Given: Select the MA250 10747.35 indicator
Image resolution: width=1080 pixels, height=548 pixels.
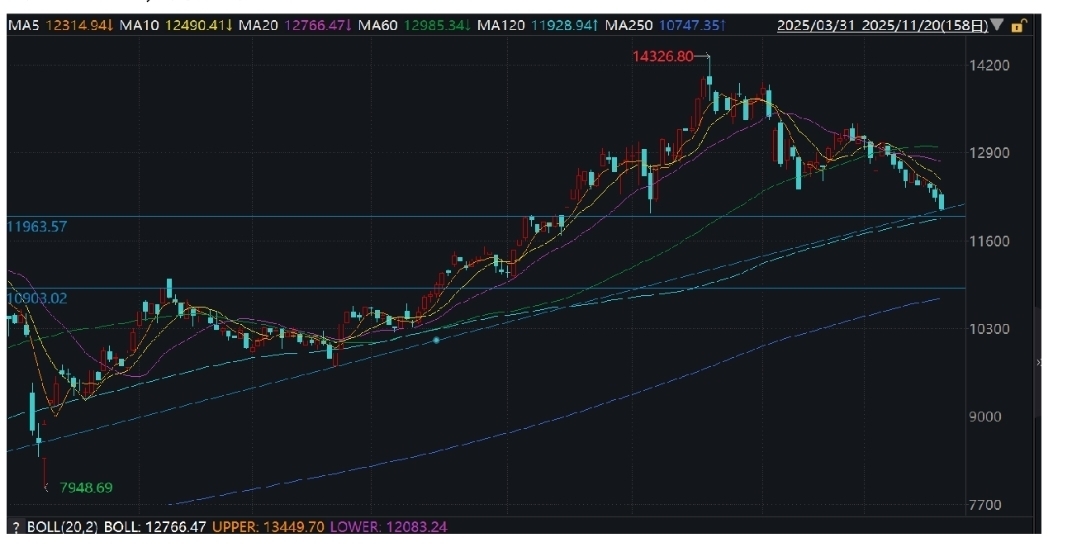Looking at the screenshot, I should 665,25.
